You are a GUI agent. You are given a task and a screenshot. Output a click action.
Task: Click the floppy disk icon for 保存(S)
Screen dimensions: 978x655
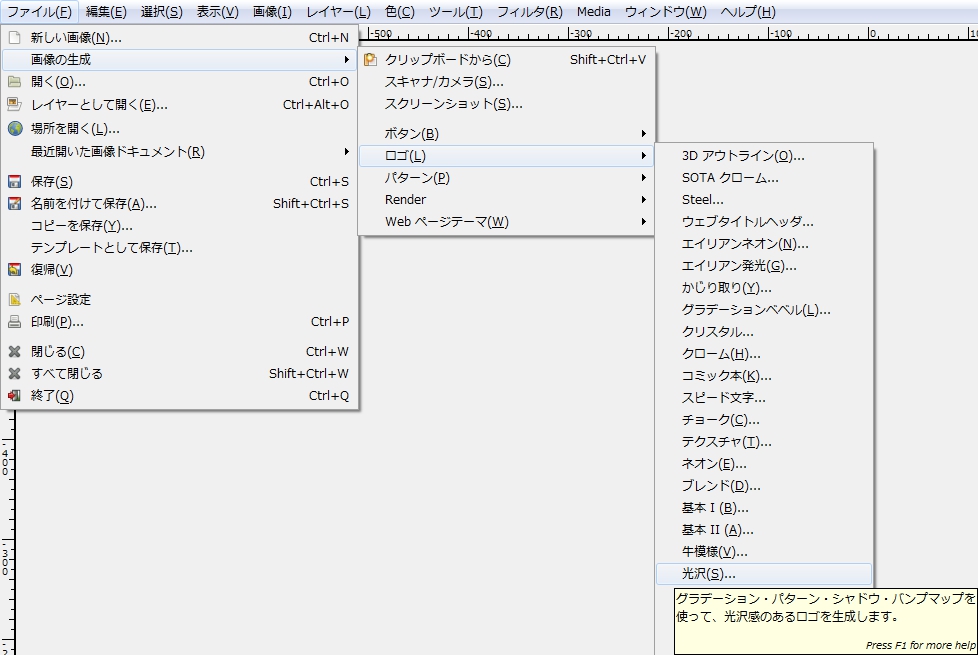point(14,182)
